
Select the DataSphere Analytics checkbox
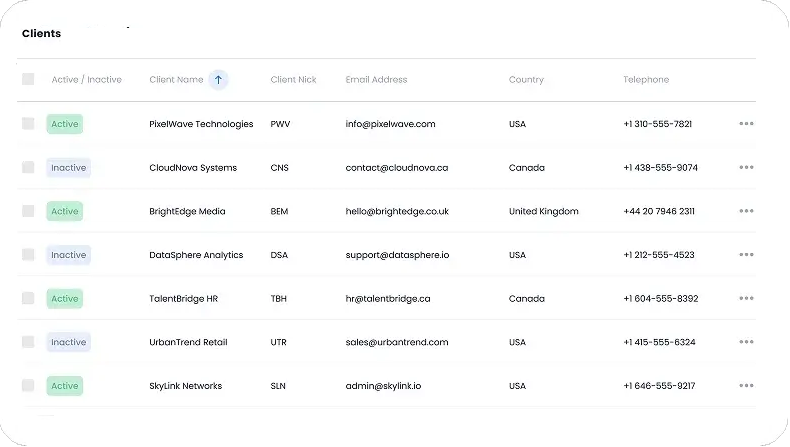click(28, 254)
